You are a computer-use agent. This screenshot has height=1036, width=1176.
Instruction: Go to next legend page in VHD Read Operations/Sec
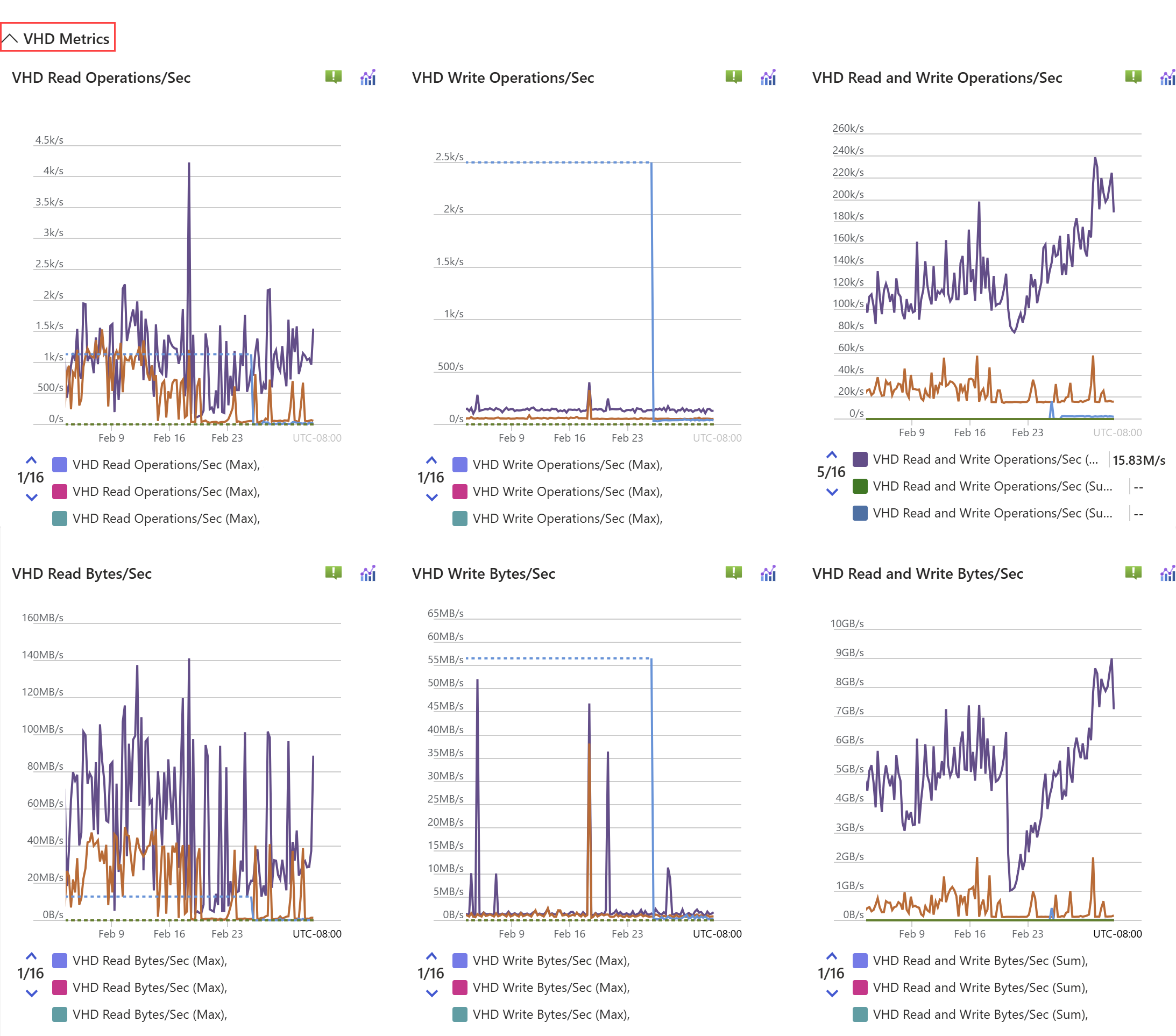click(32, 497)
